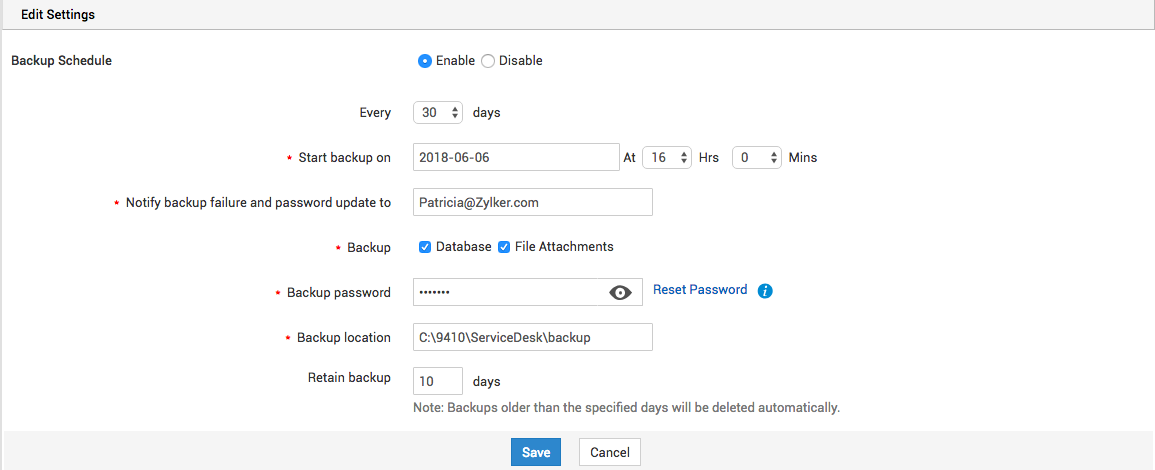1155x470 pixels.
Task: Focus the Retain backup days field
Action: 438,381
